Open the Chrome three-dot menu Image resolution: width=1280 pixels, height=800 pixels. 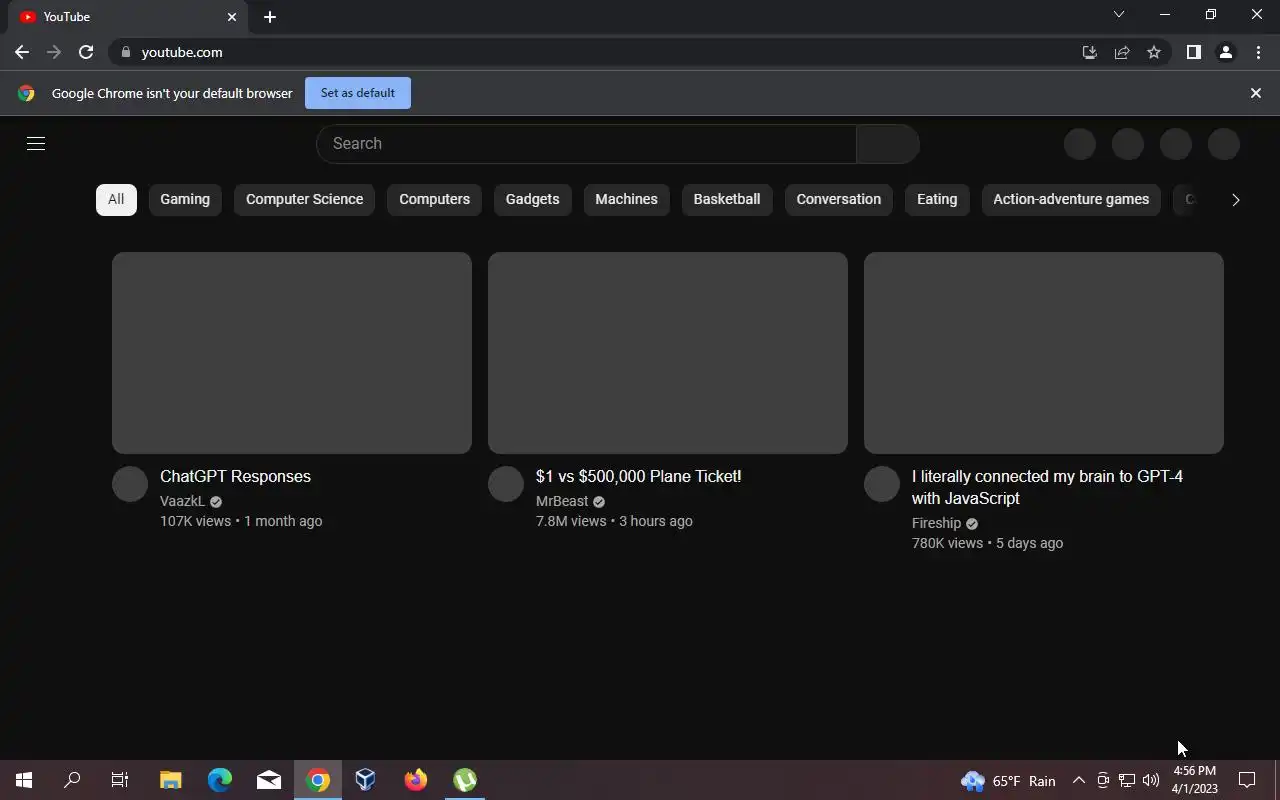click(1258, 52)
